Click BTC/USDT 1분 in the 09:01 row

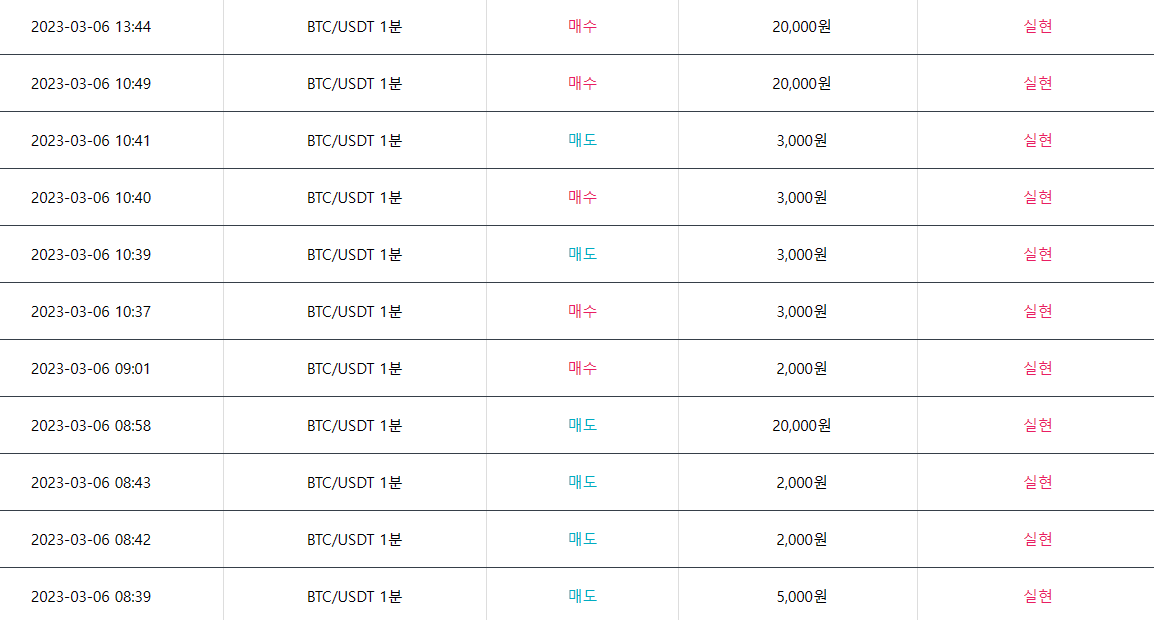pyautogui.click(x=354, y=369)
